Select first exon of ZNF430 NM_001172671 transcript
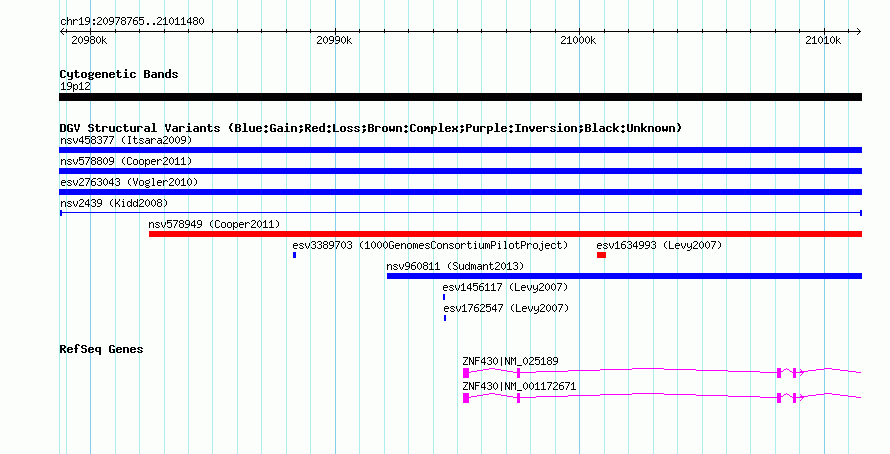890x454 pixels. (x=466, y=398)
